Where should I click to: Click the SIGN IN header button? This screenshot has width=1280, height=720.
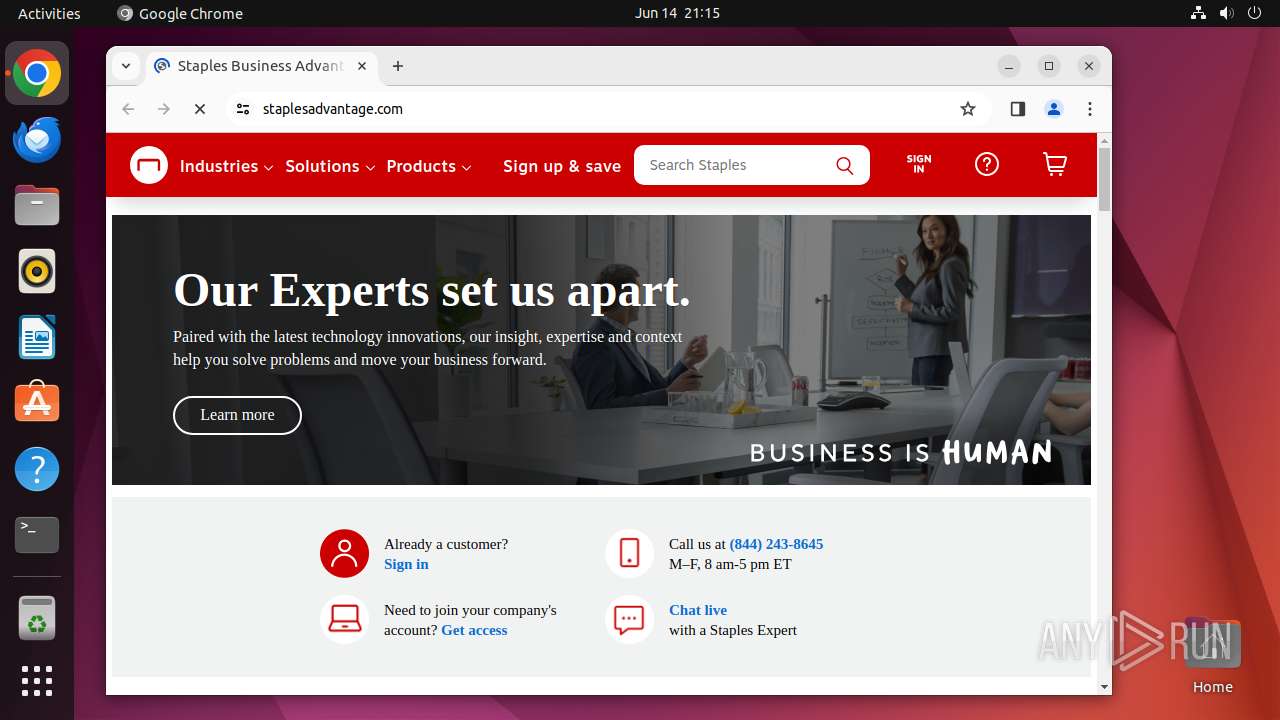point(919,164)
